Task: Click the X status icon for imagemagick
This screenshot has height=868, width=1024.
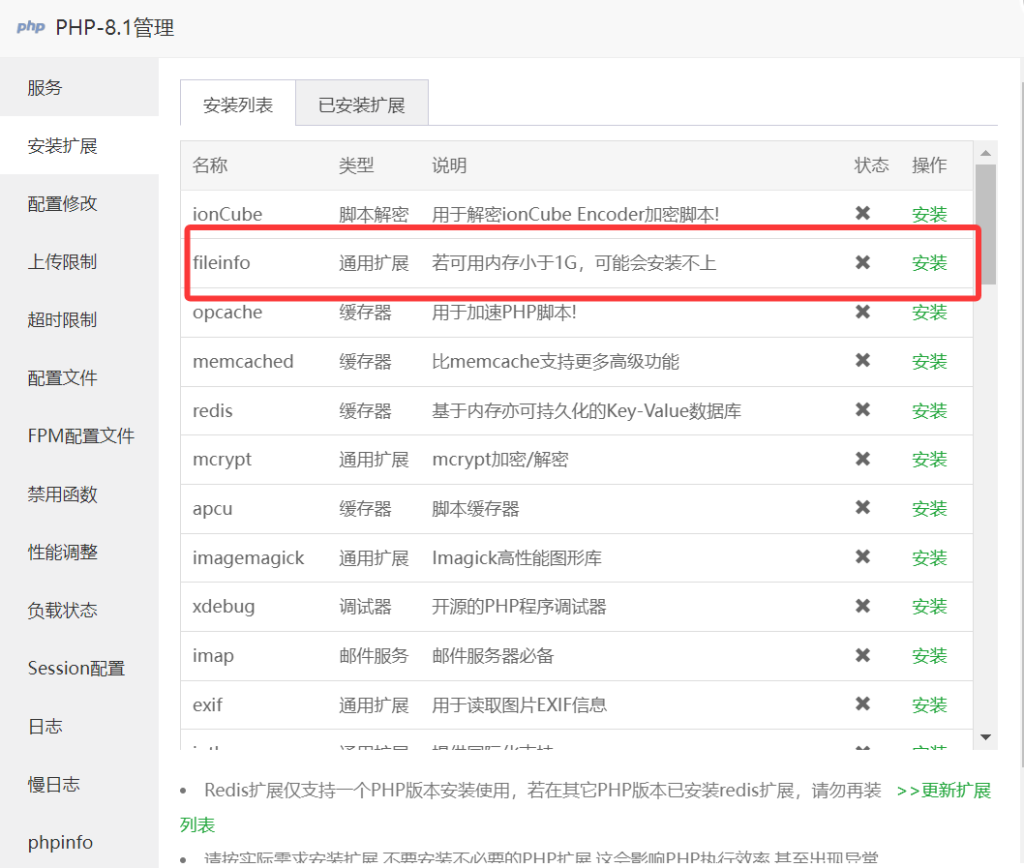Action: [x=863, y=557]
